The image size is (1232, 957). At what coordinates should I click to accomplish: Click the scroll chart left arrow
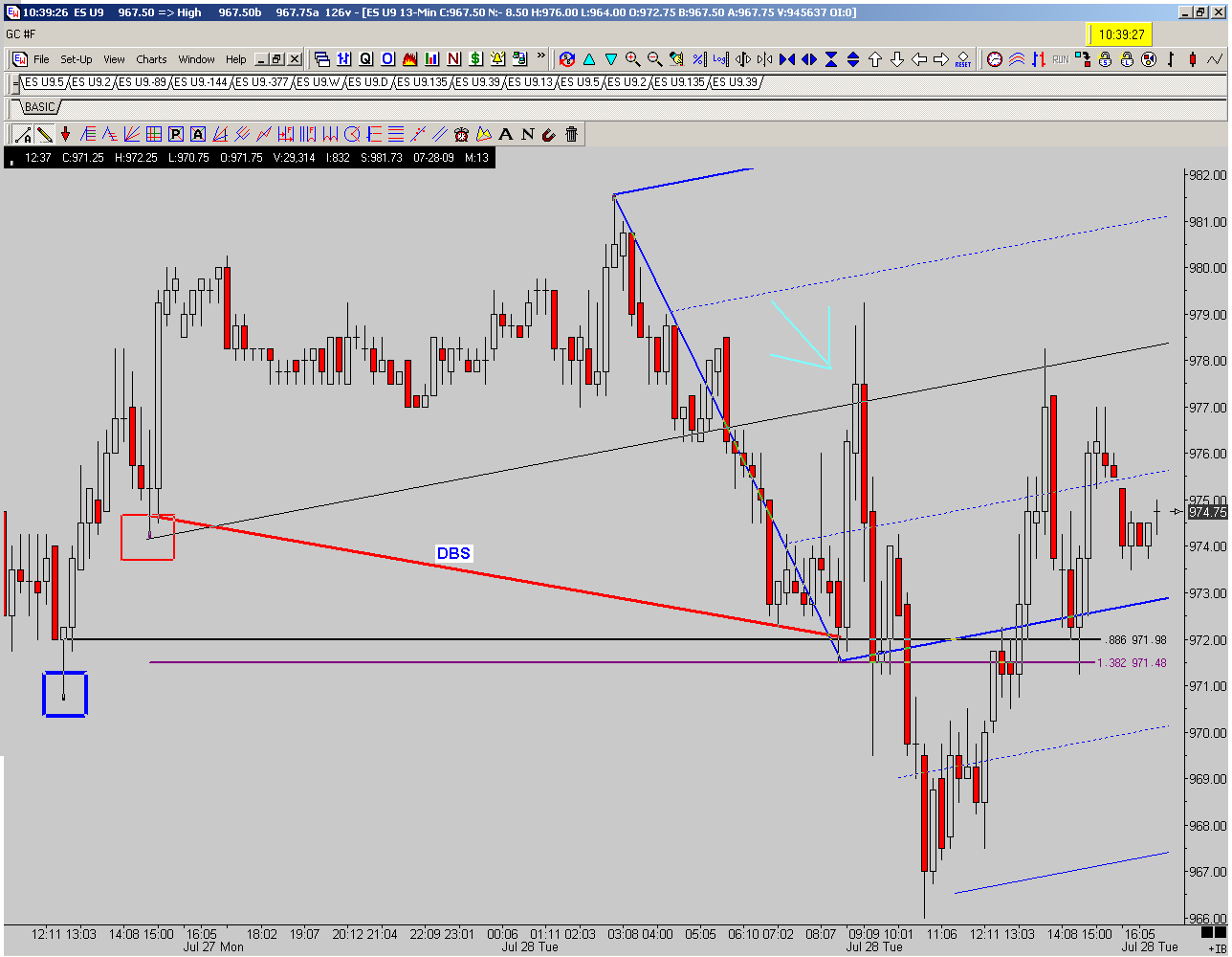click(919, 58)
